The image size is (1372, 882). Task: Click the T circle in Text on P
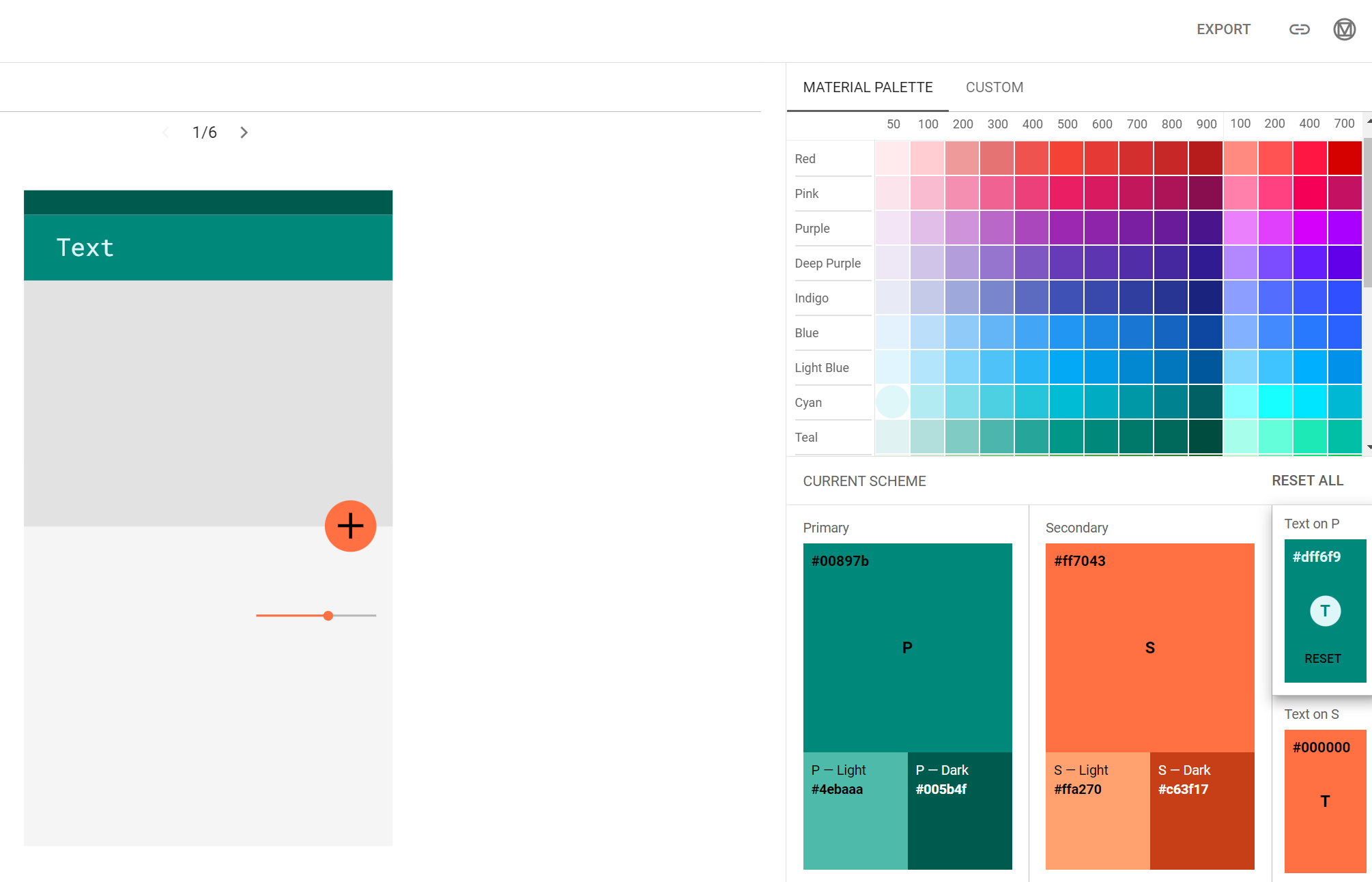click(1325, 611)
